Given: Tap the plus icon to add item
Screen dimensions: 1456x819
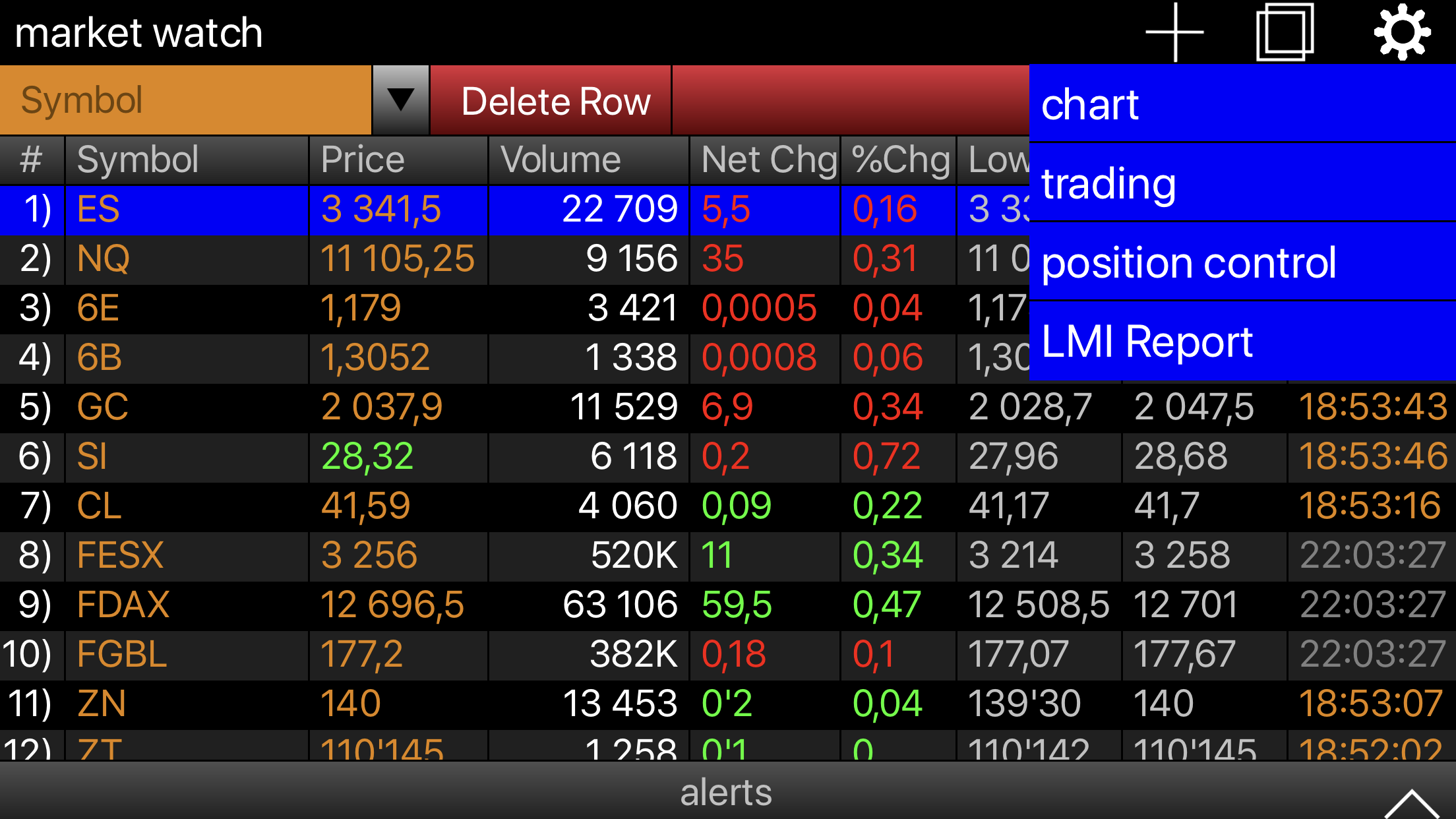Looking at the screenshot, I should [x=1174, y=32].
